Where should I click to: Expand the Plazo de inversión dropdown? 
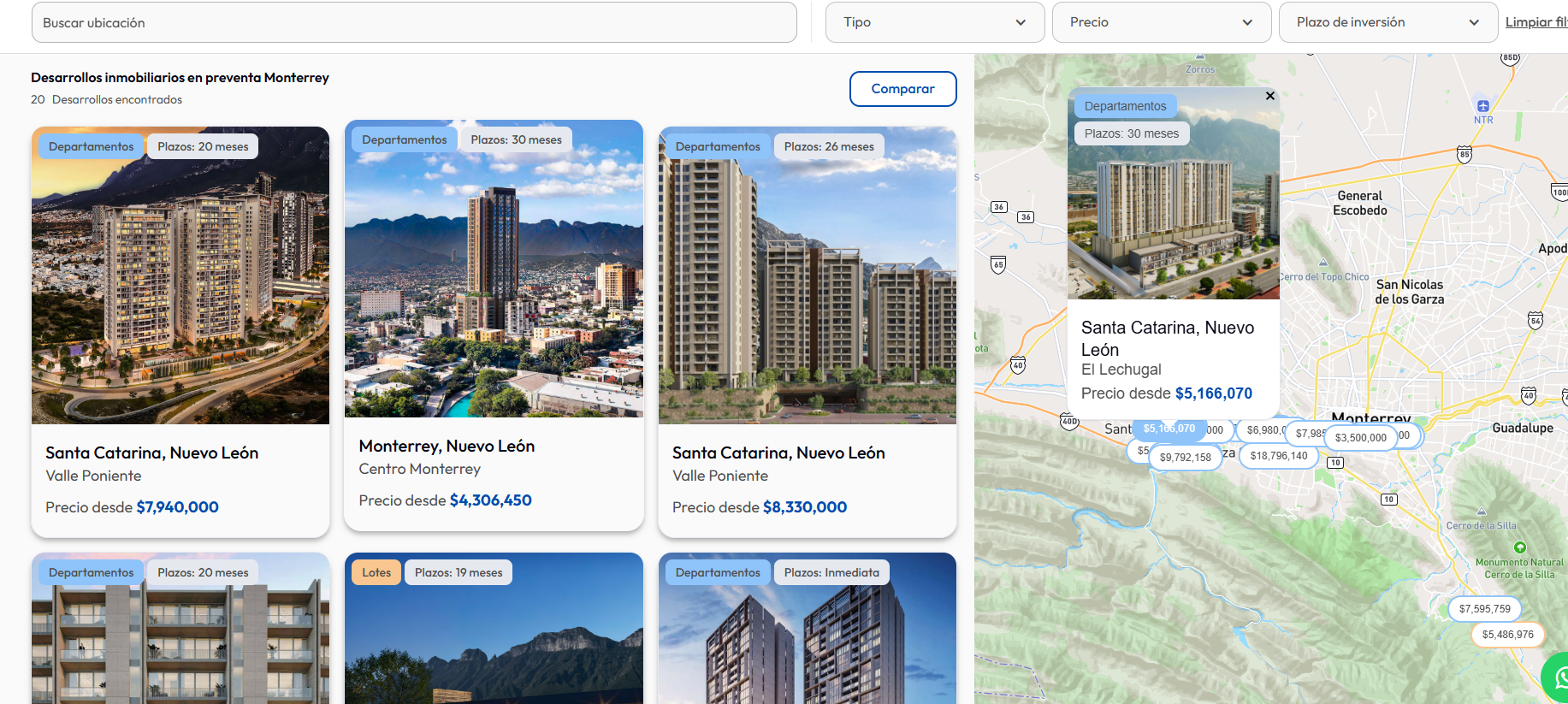tap(1387, 22)
